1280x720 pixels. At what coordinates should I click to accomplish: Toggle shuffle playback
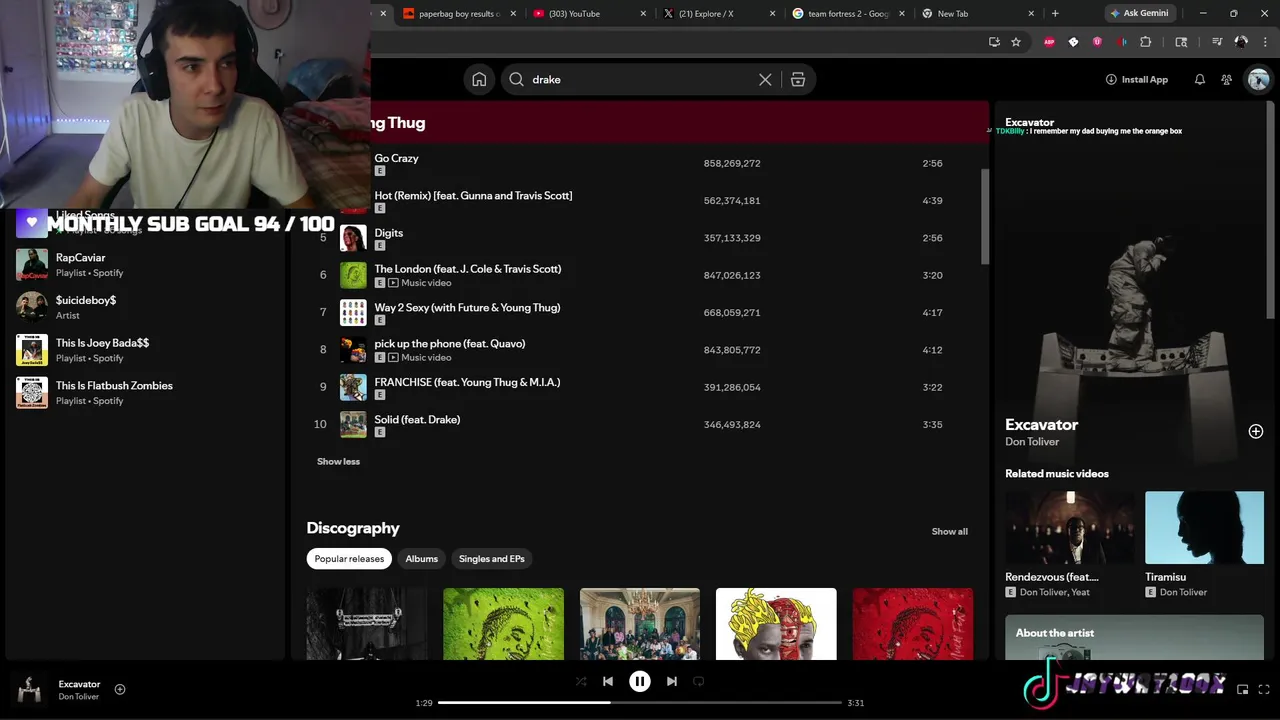pos(580,681)
